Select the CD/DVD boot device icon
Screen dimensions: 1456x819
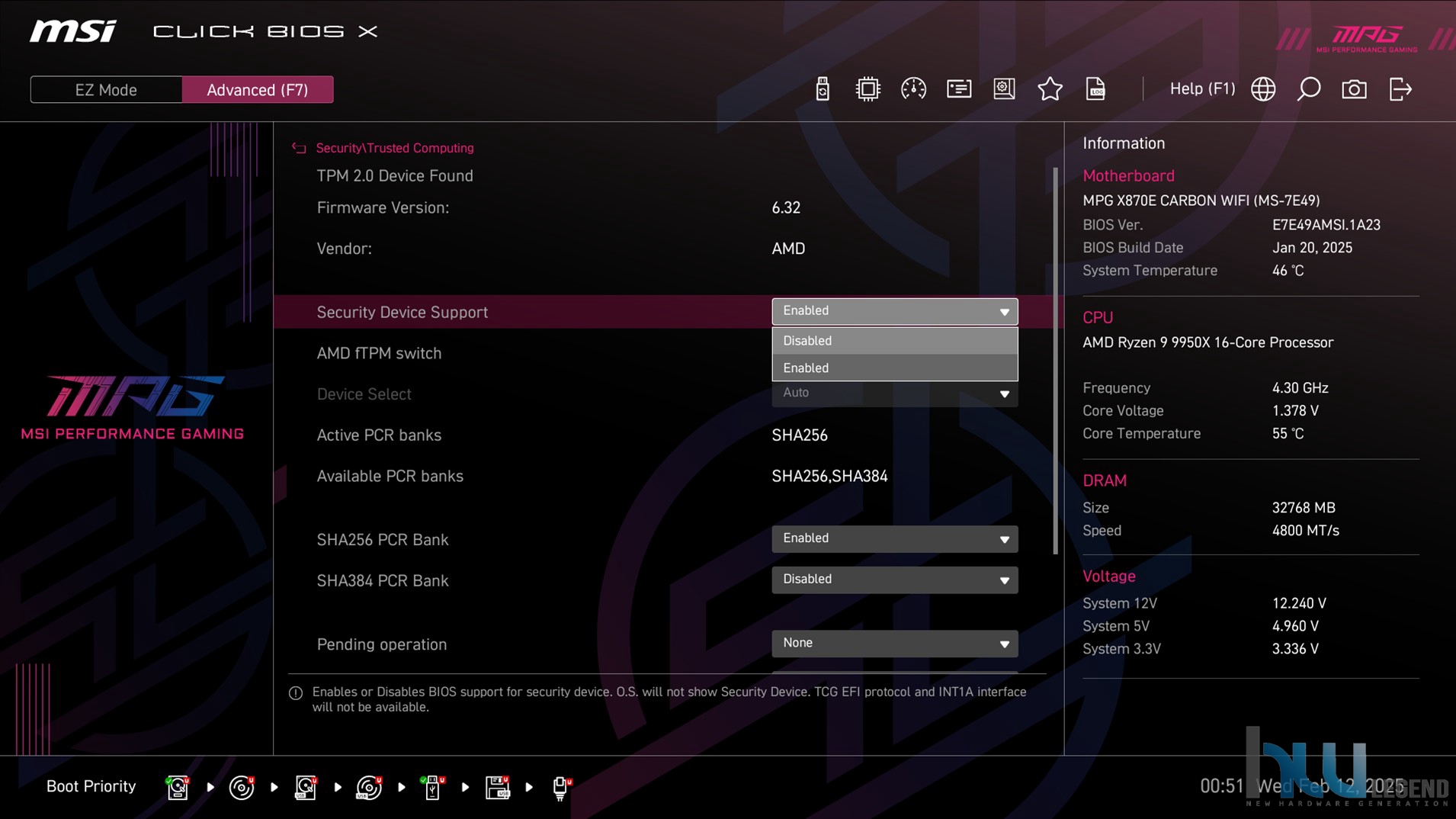pyautogui.click(x=242, y=787)
